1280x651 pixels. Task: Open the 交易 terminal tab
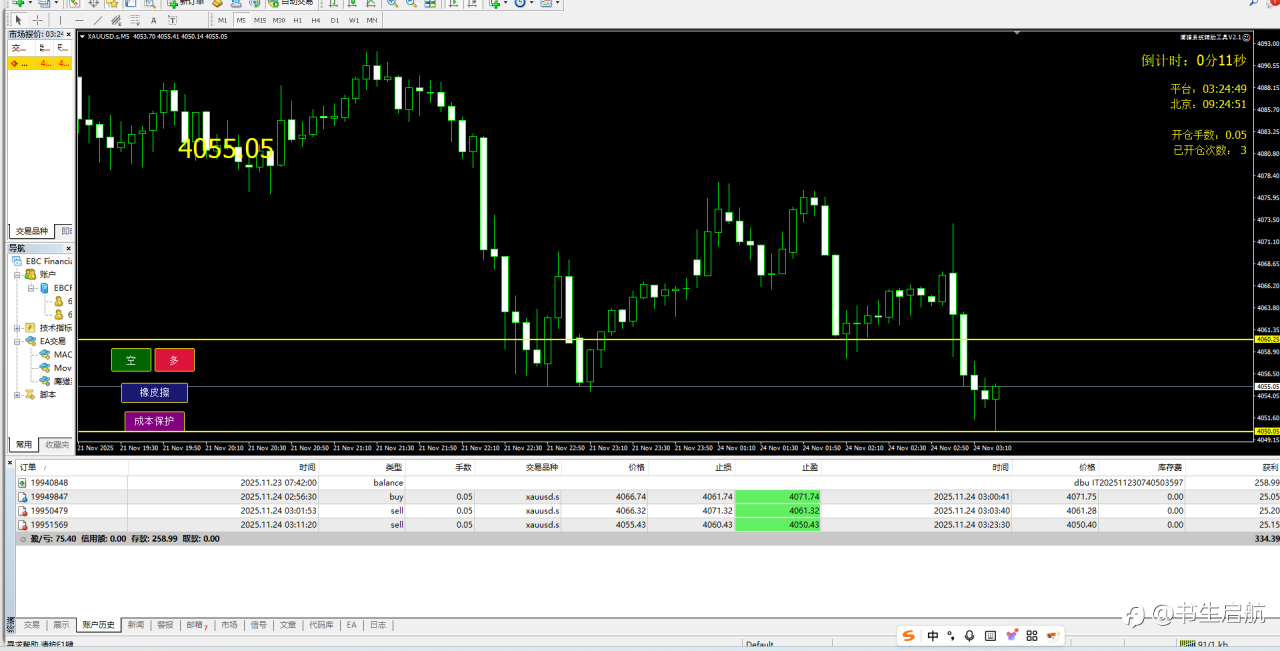[32, 625]
